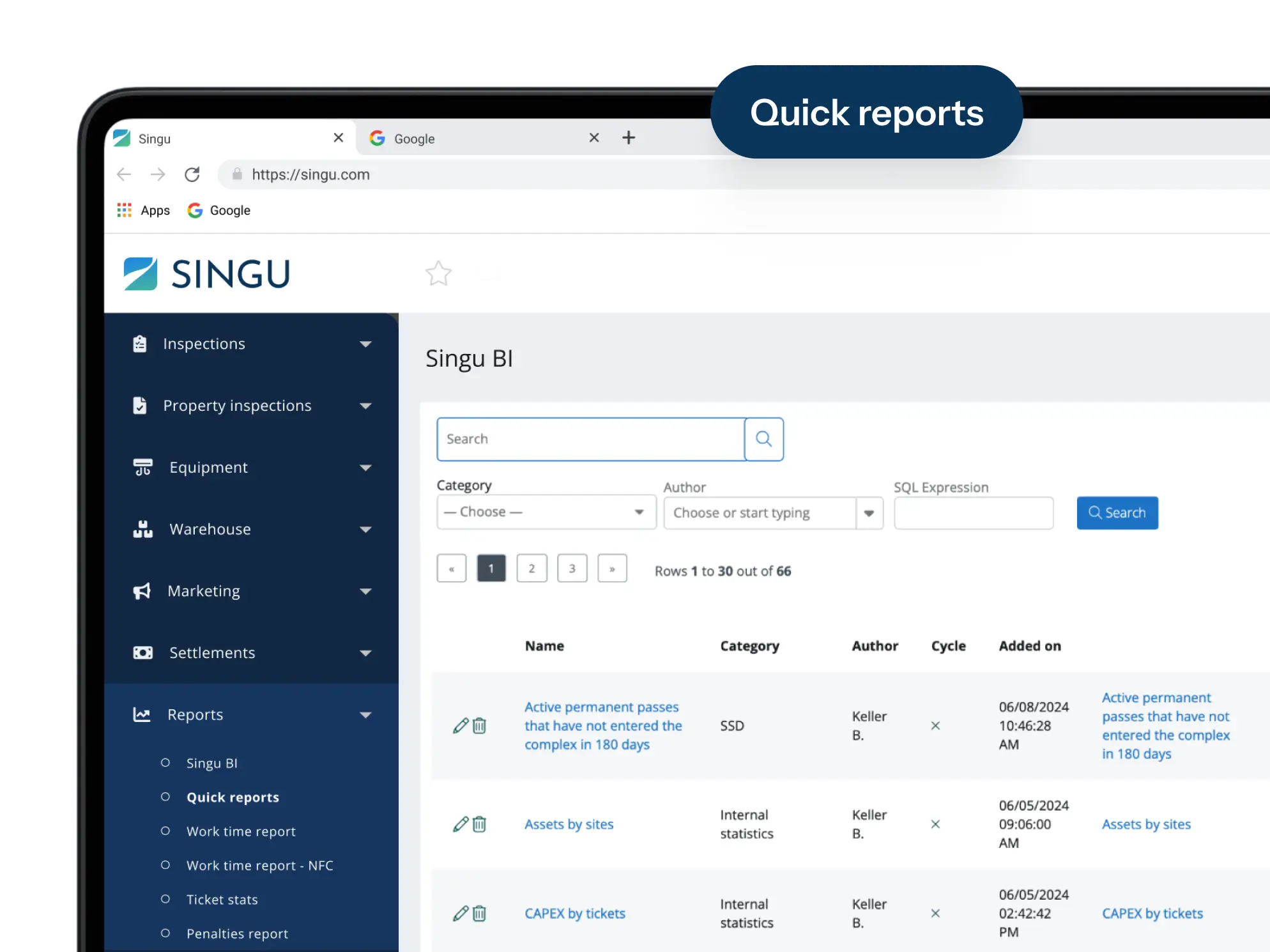Click Cycle X mark in Assets by sites row

point(935,824)
